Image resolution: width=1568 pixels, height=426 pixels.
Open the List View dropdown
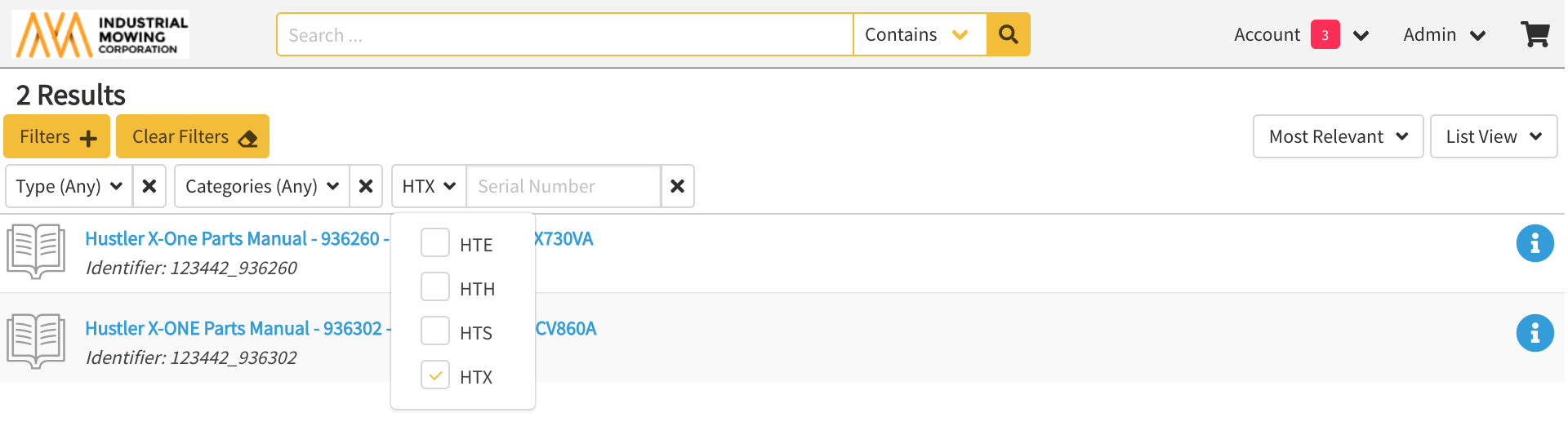pos(1493,136)
